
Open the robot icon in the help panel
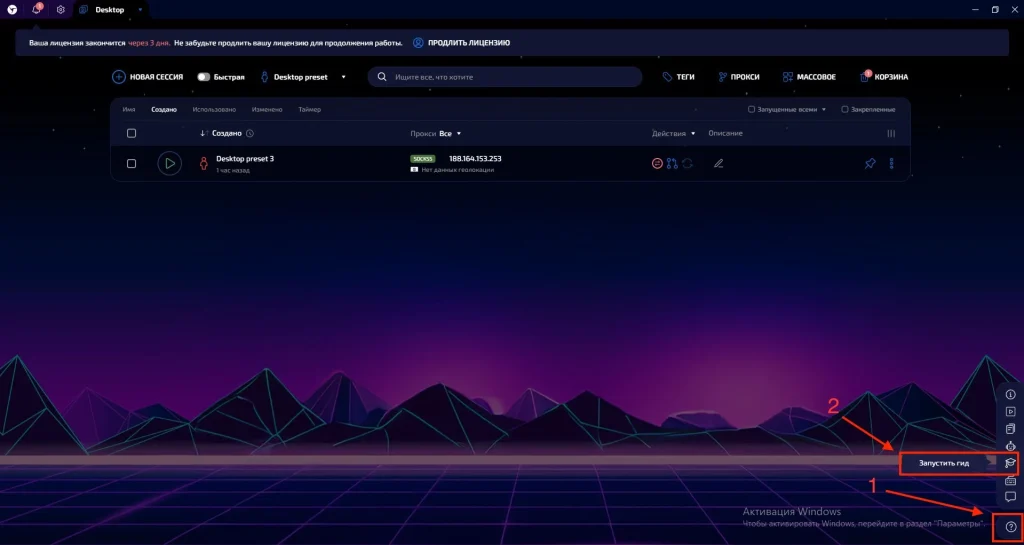pos(1010,446)
